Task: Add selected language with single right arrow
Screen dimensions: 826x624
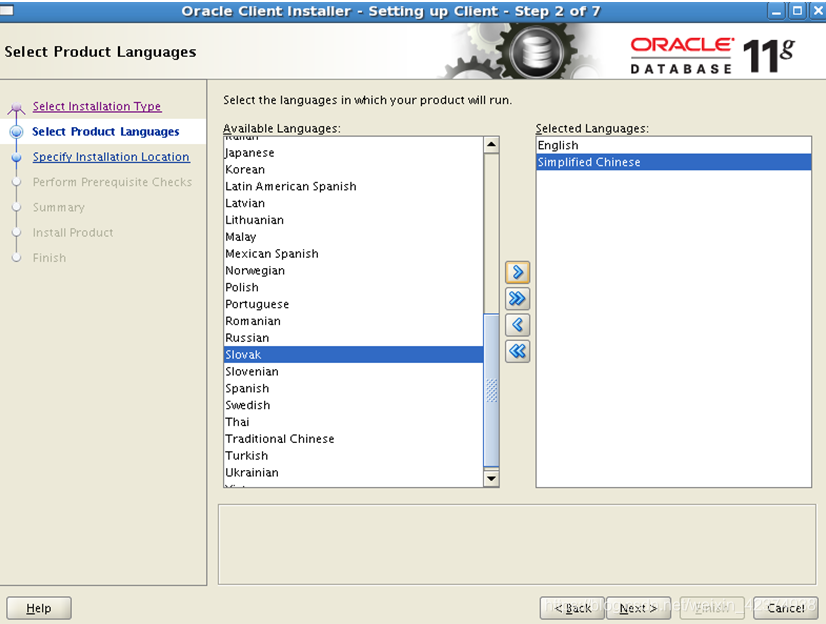Action: tap(517, 272)
